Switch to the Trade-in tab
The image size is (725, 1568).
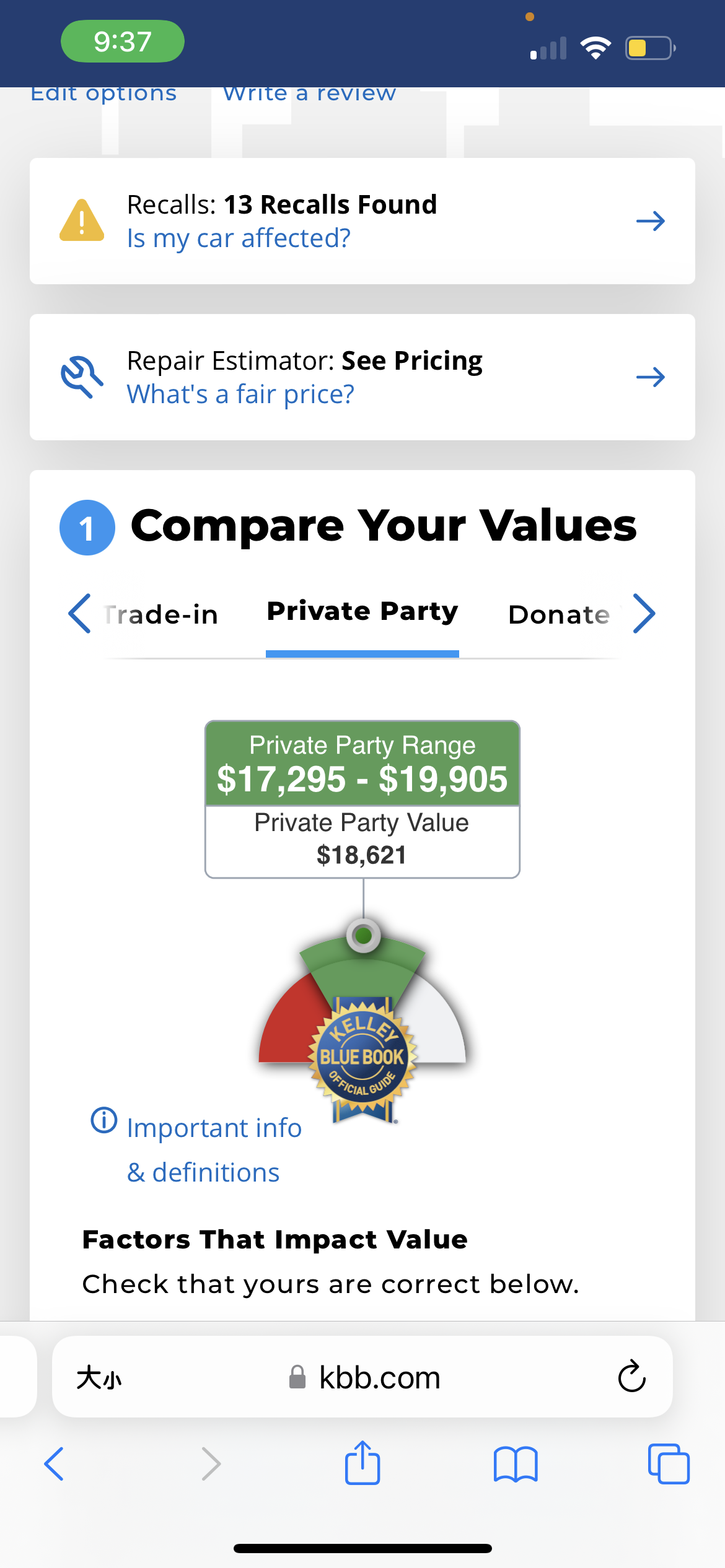(162, 614)
